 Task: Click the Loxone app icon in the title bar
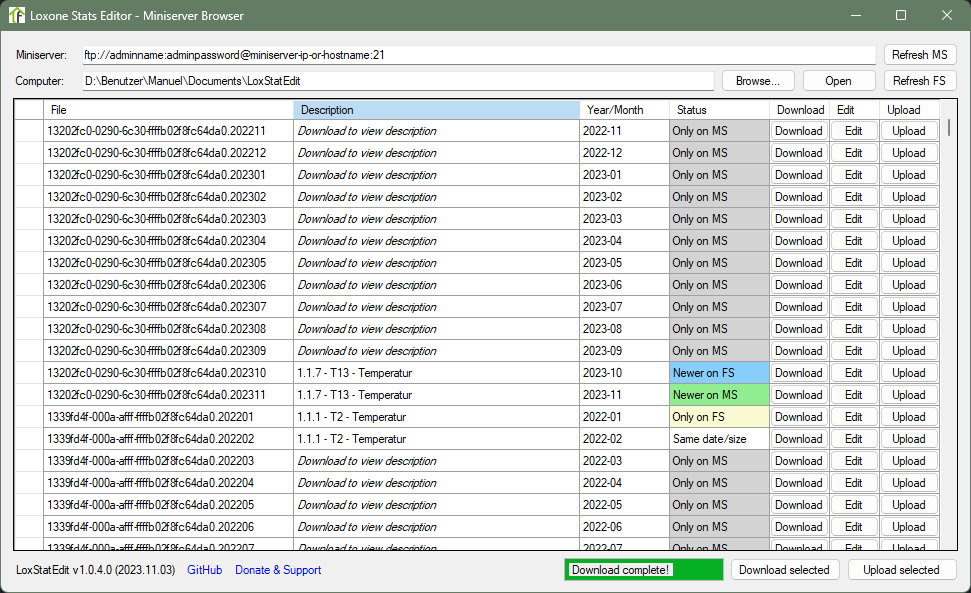click(17, 15)
